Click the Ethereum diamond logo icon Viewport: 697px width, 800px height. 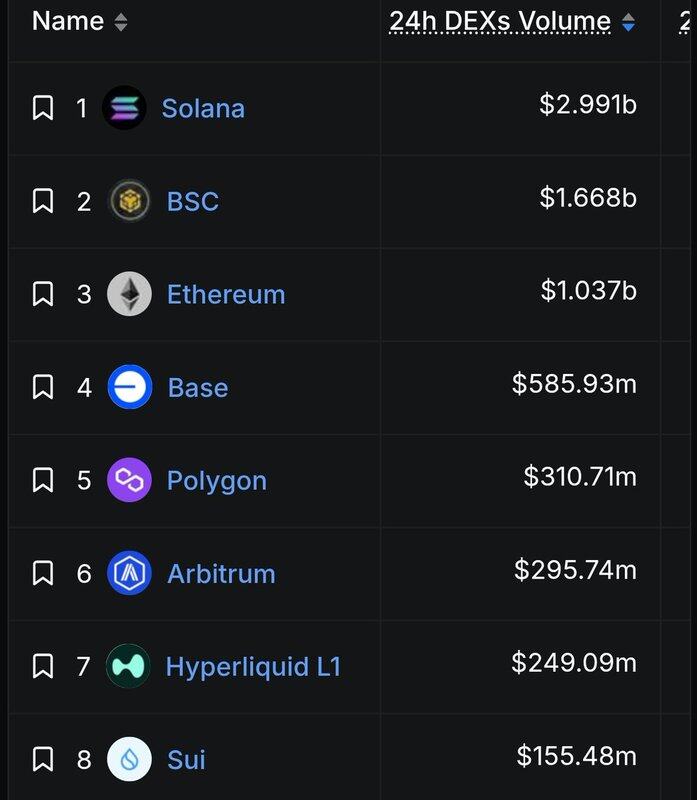(x=129, y=294)
